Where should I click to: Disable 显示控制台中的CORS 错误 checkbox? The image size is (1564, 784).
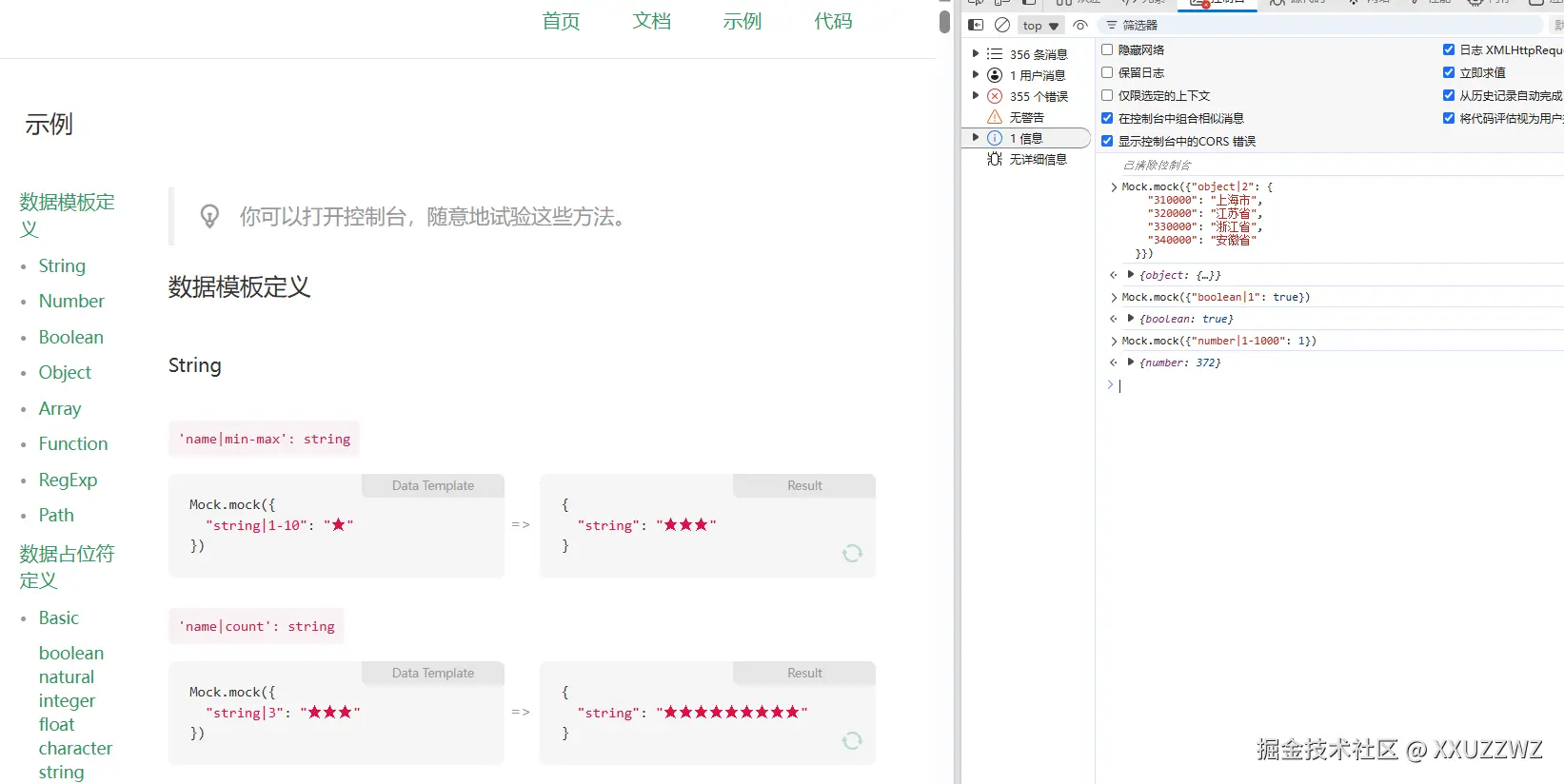click(x=1107, y=141)
